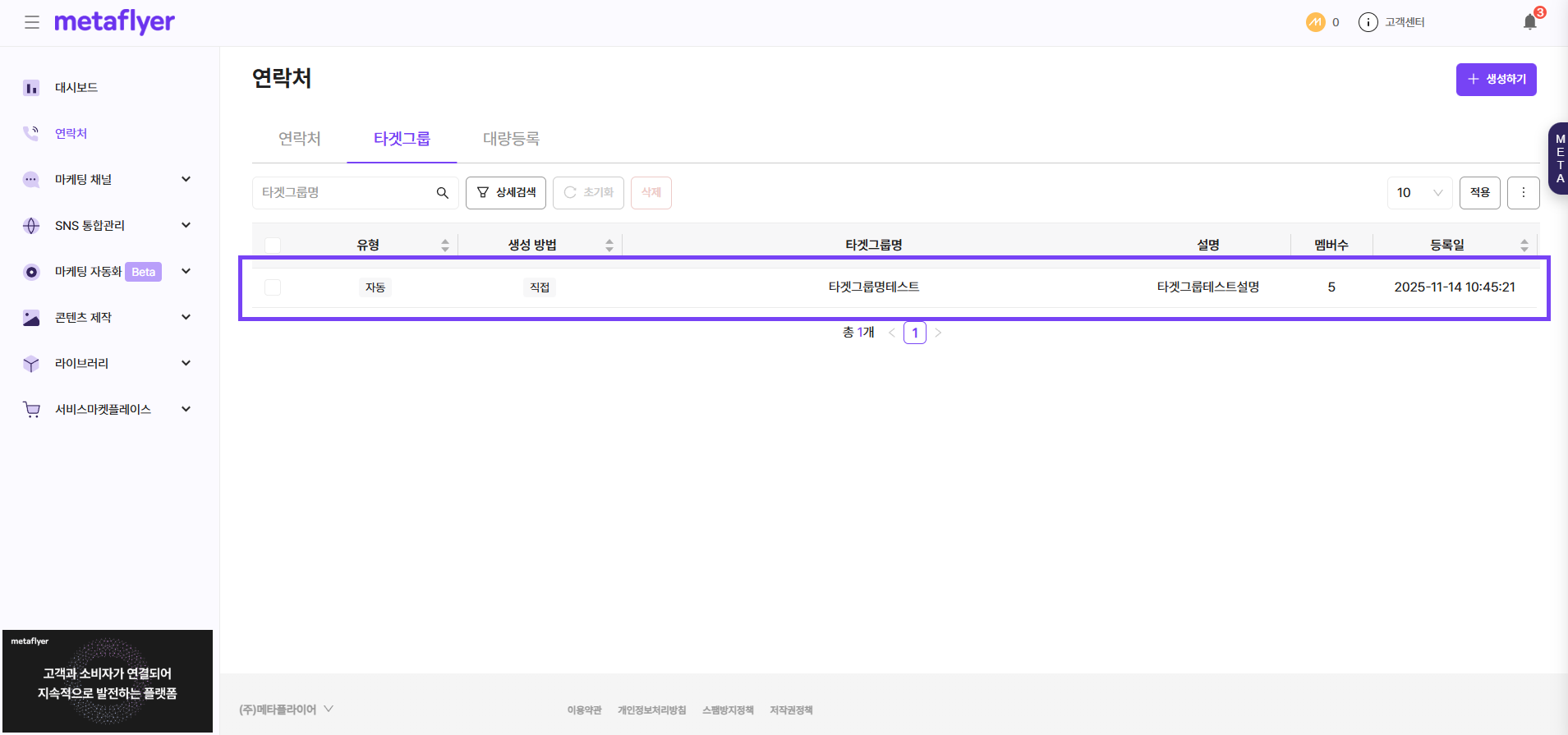
Task: Switch to the 대량등록 tab
Action: coord(511,139)
